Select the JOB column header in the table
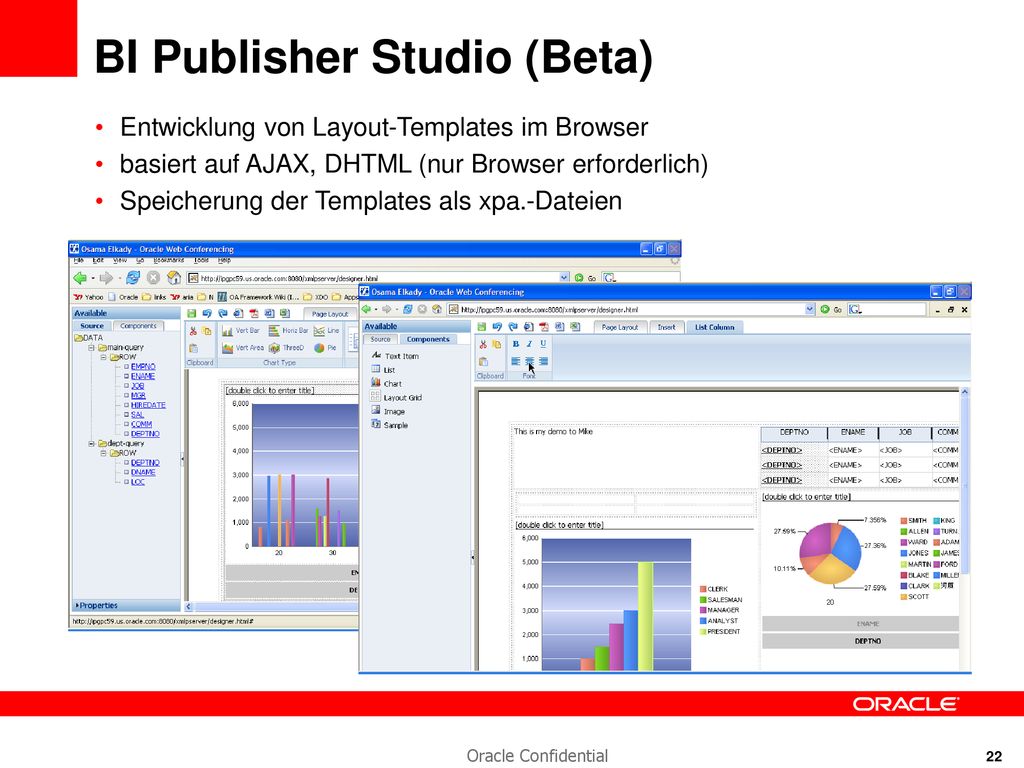1024x768 pixels. [x=905, y=432]
